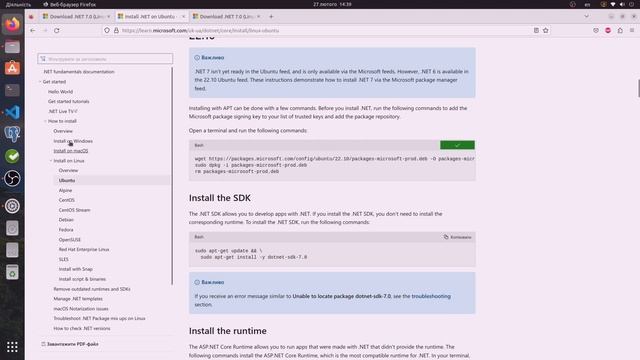Screen dimensions: 640x360
Task: Open Hello World in sidebar
Action: 60,92
